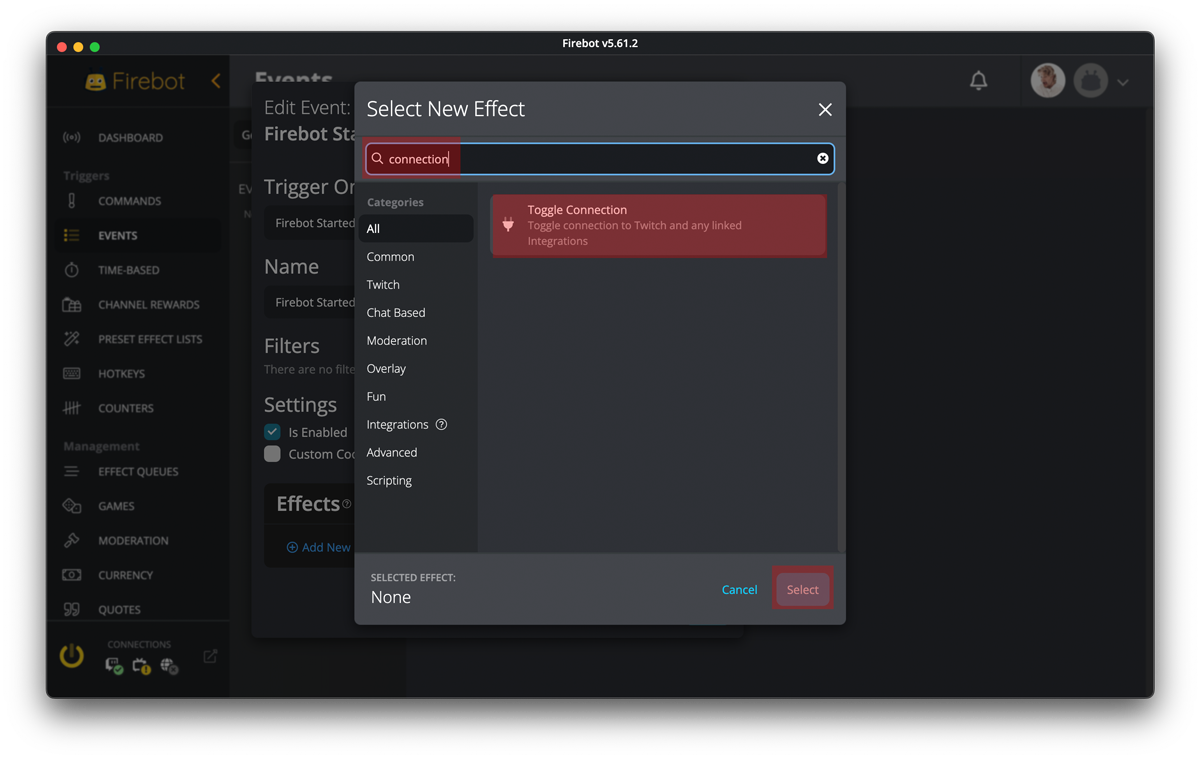Image resolution: width=1200 pixels, height=759 pixels.
Task: Select the Events list icon in sidebar
Action: (x=72, y=236)
